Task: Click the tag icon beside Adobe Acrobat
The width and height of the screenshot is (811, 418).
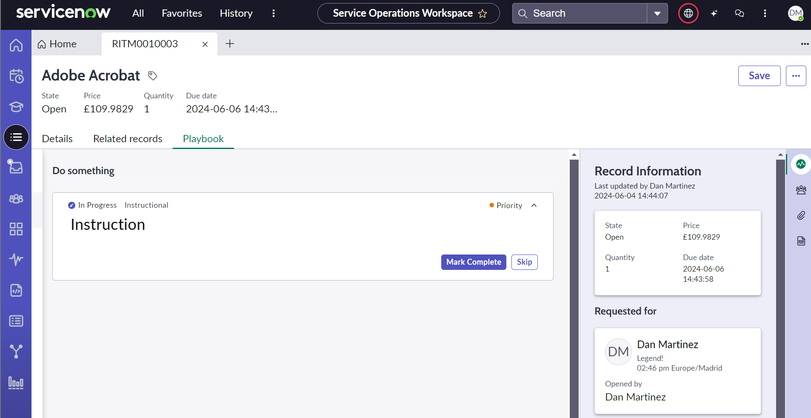Action: [x=152, y=76]
